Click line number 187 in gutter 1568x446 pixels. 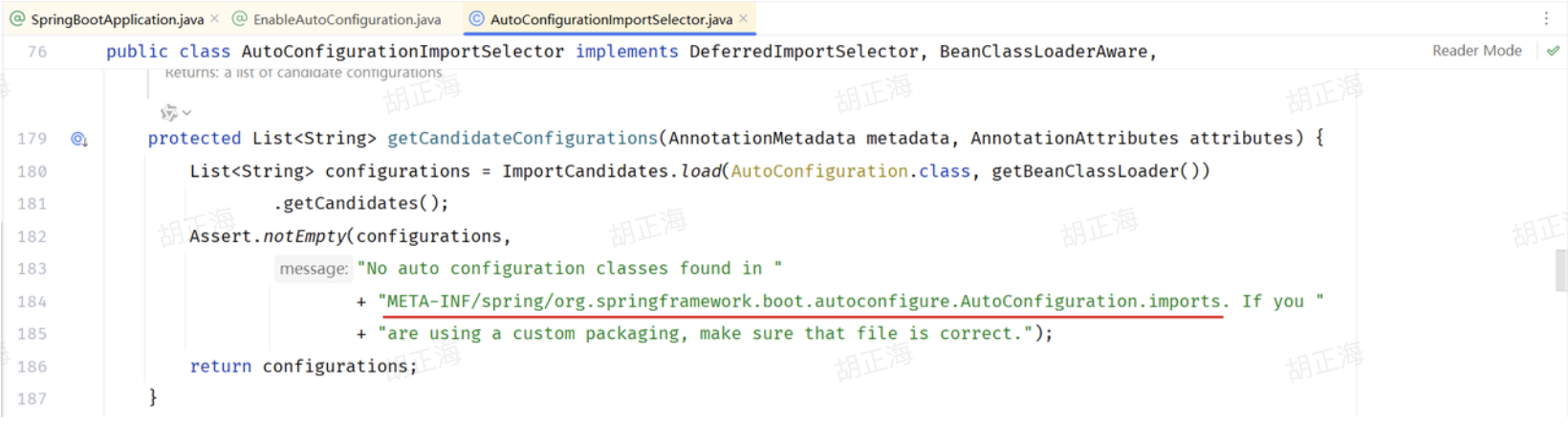tap(32, 398)
